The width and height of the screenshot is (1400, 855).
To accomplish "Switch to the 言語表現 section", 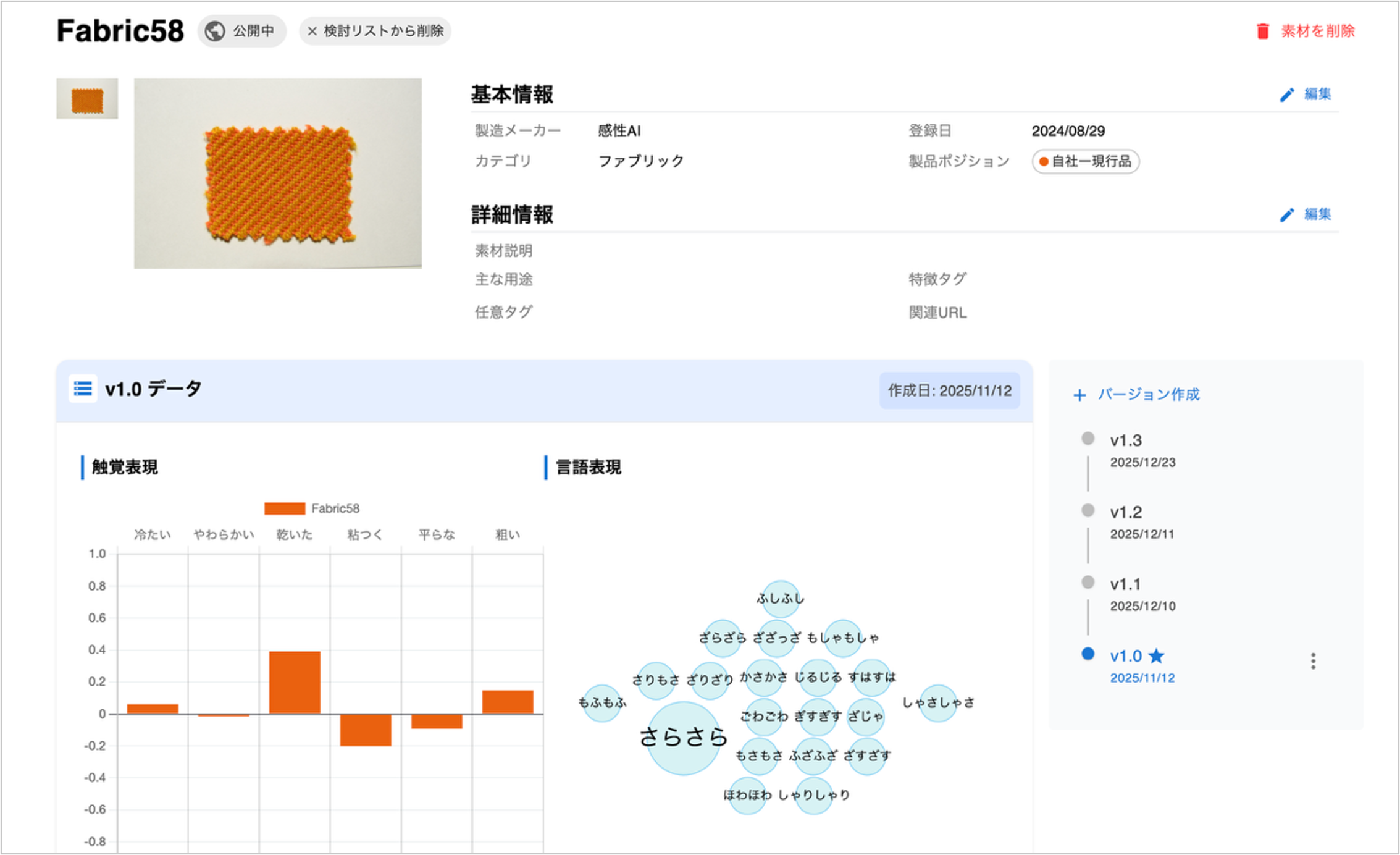I will pos(588,468).
